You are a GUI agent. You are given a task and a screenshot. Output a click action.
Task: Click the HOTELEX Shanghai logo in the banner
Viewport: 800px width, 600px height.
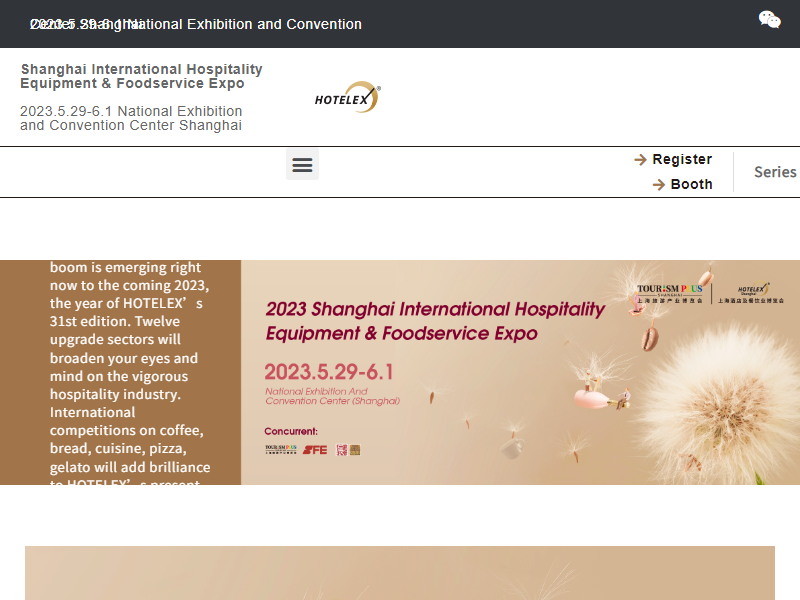752,291
